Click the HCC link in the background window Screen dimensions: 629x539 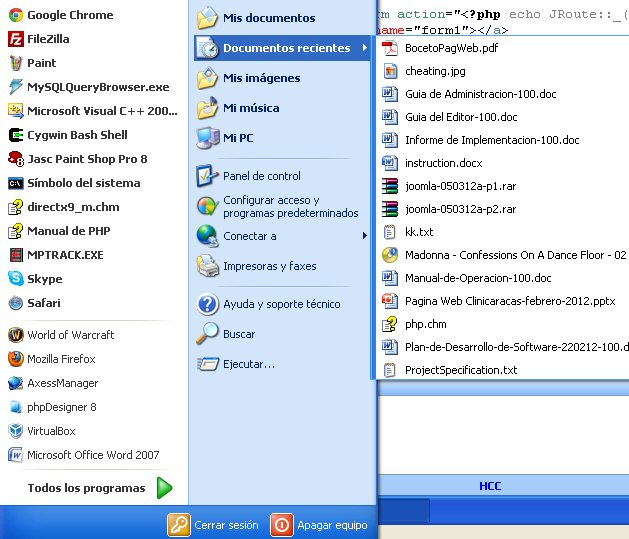point(490,486)
